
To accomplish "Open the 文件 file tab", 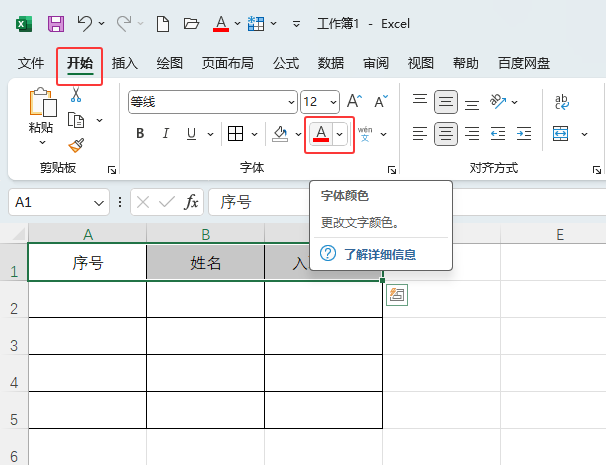I will click(x=31, y=63).
